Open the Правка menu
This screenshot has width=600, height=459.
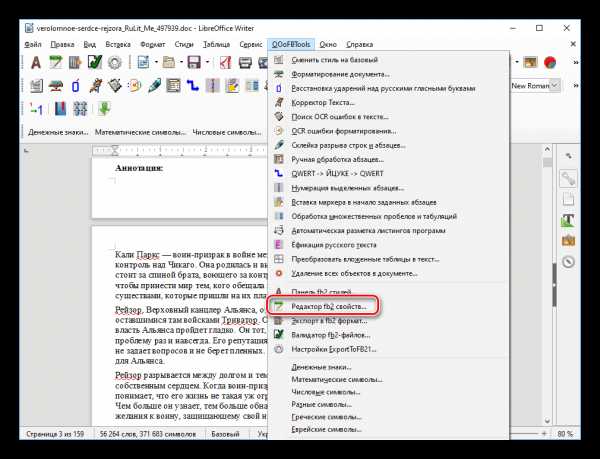pyautogui.click(x=62, y=44)
